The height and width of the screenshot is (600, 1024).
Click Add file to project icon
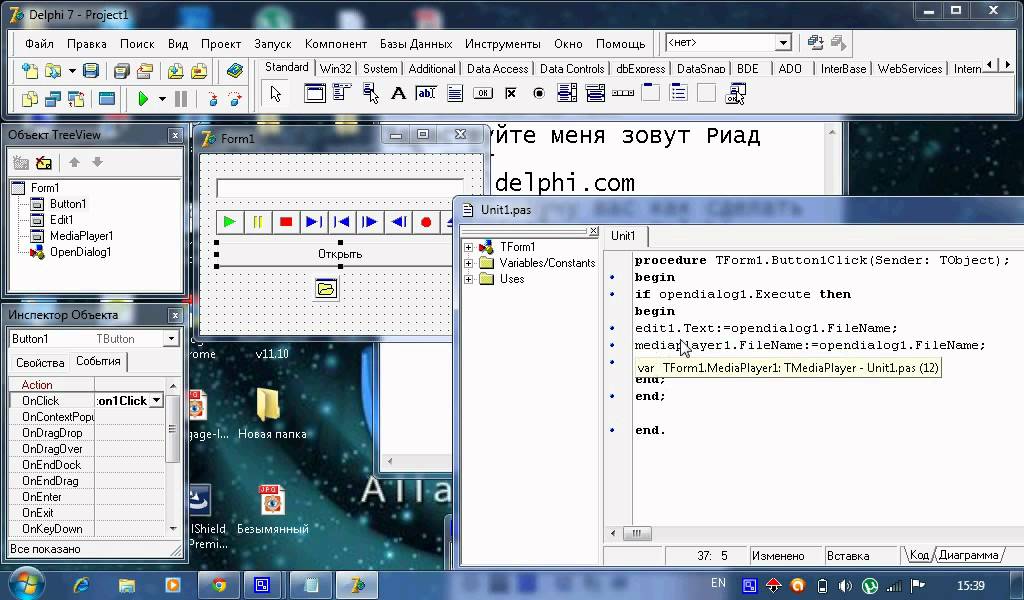(x=175, y=71)
